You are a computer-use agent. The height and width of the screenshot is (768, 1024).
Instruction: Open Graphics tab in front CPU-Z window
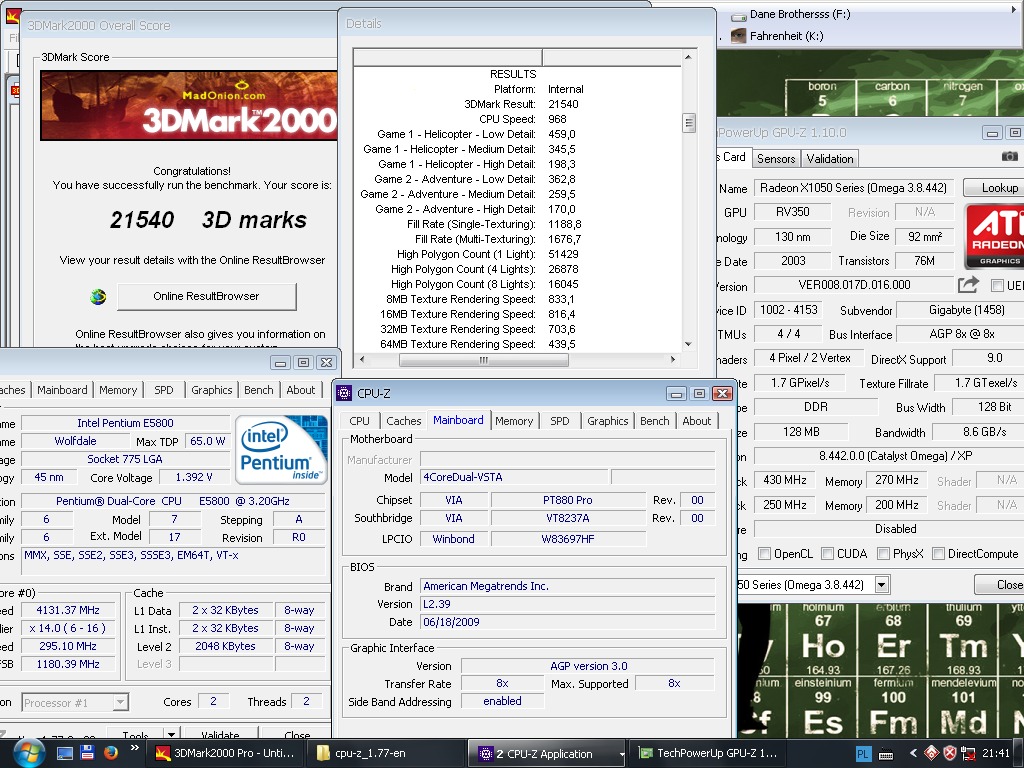point(607,421)
